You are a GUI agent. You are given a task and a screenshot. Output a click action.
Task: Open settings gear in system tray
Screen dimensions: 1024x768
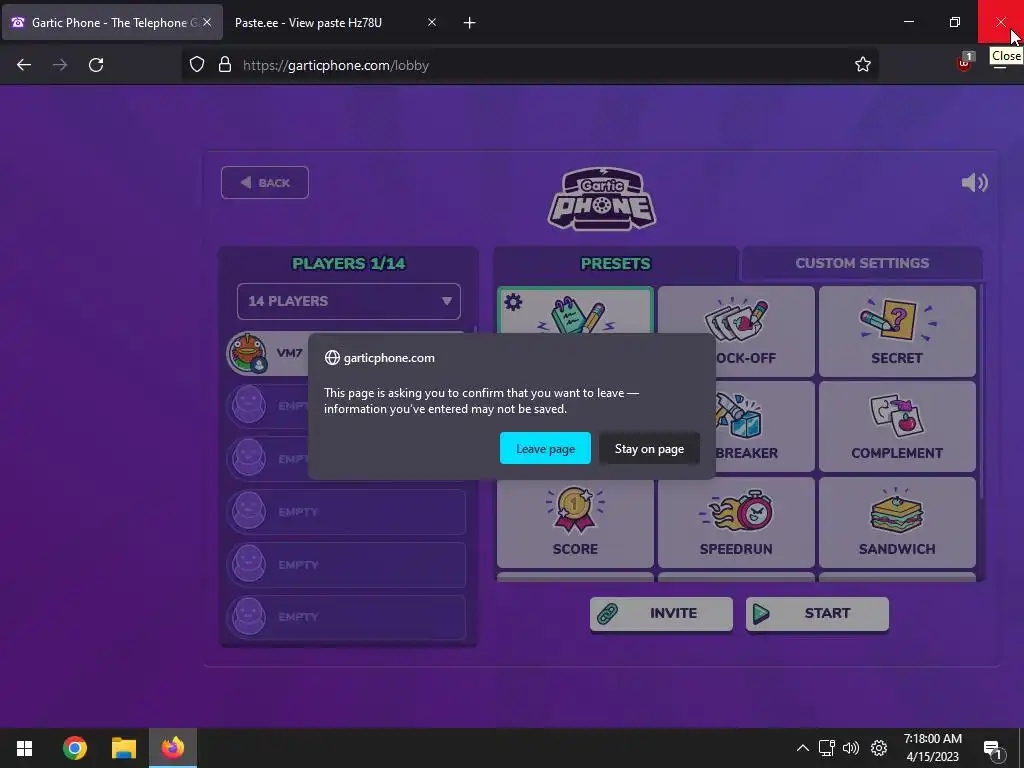coord(879,748)
